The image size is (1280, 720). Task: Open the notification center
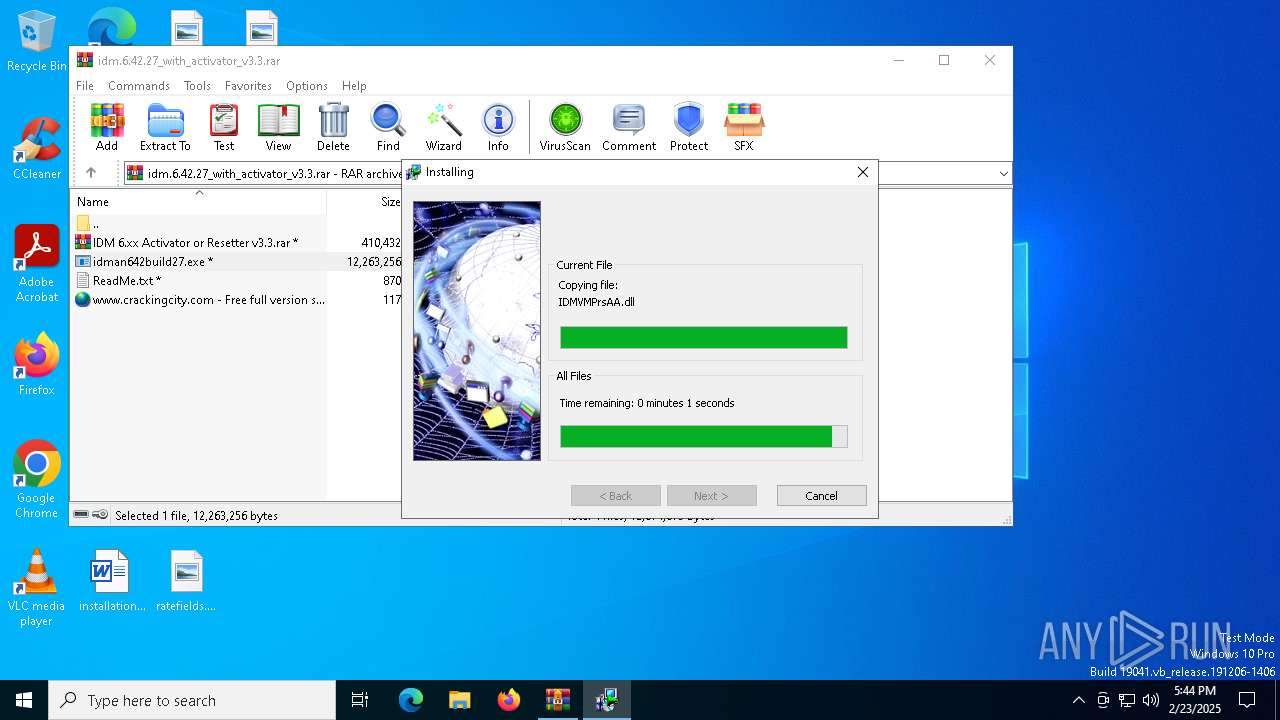(1247, 700)
